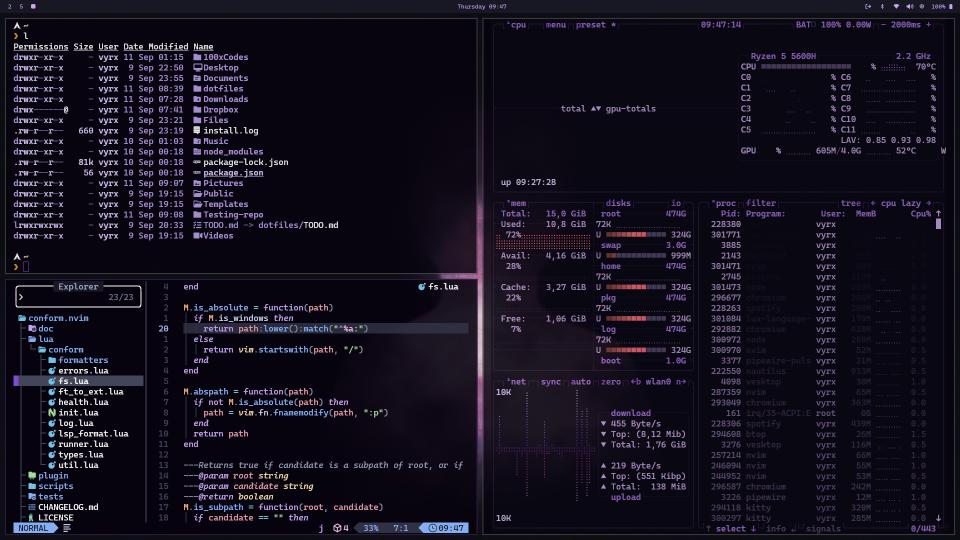Increase btop update interval with plus
960x540 pixels.
(x=928, y=25)
